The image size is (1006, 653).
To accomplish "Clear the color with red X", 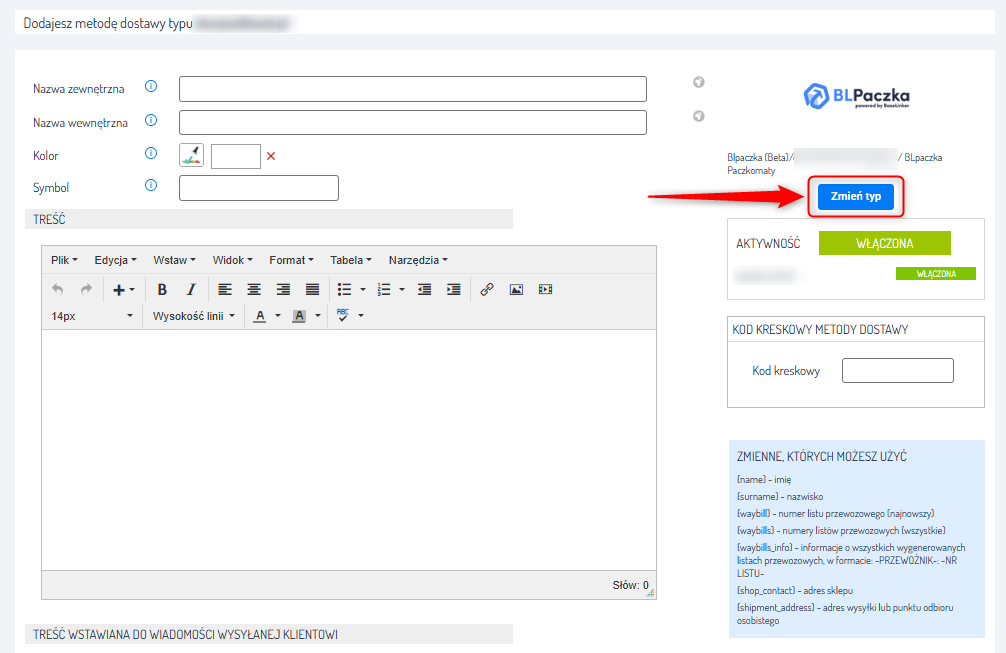I will click(x=271, y=156).
